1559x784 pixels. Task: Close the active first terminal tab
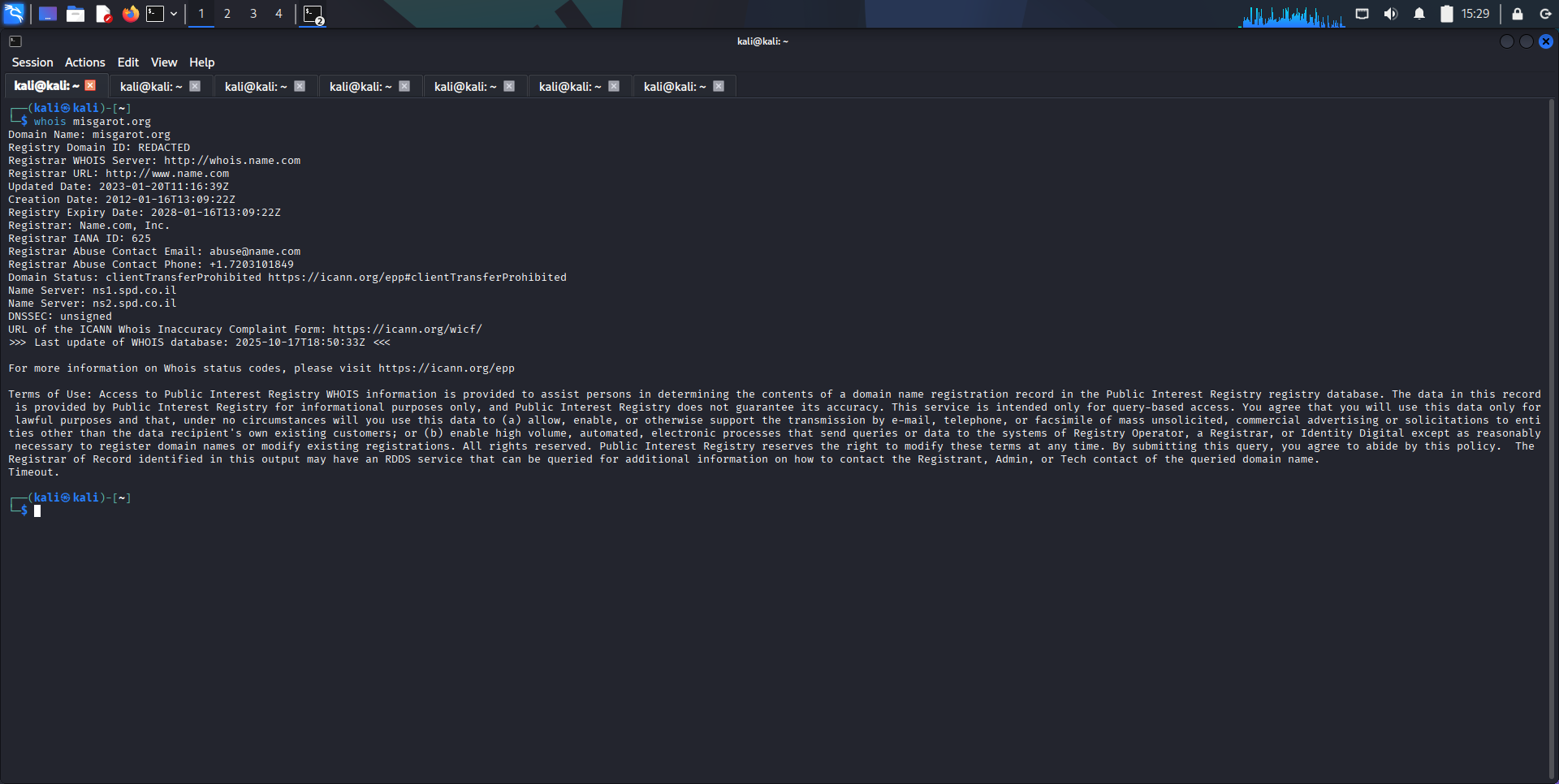(90, 85)
